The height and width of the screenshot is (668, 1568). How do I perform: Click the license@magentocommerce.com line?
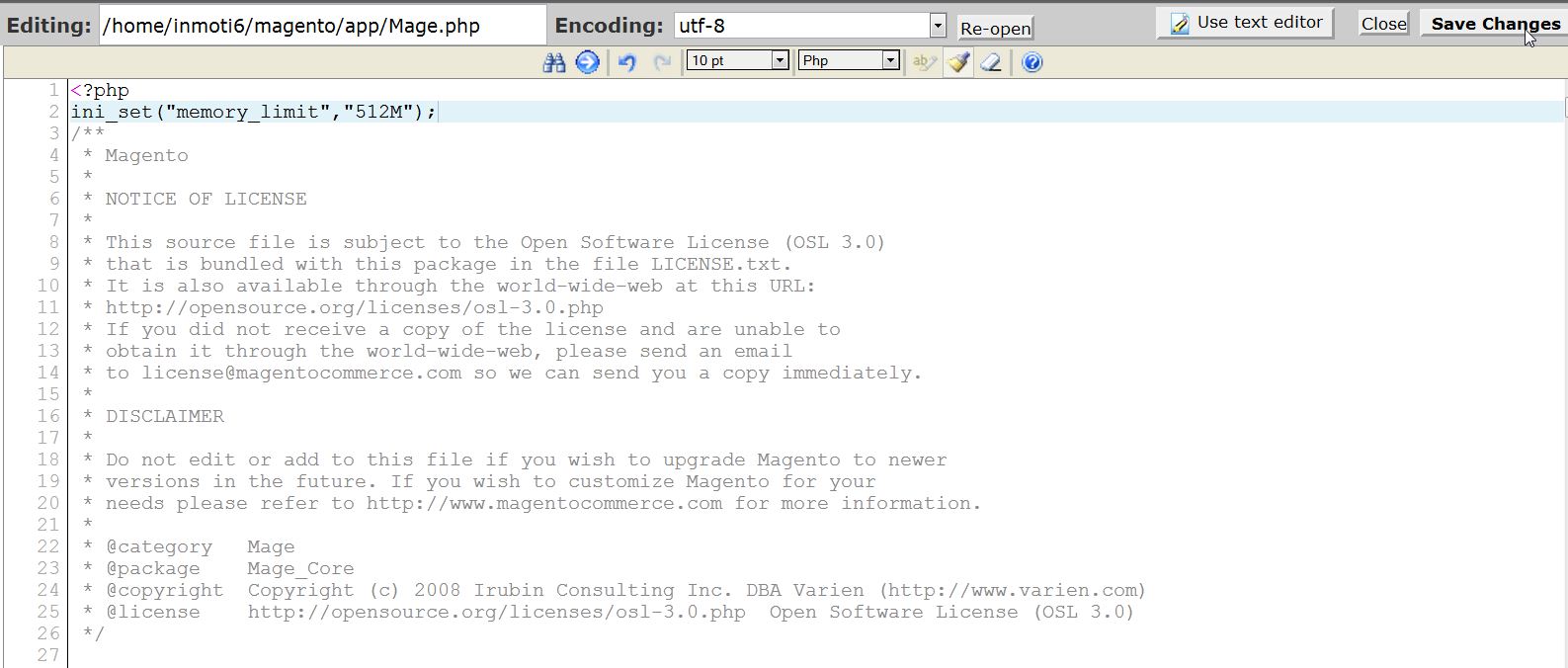(502, 373)
